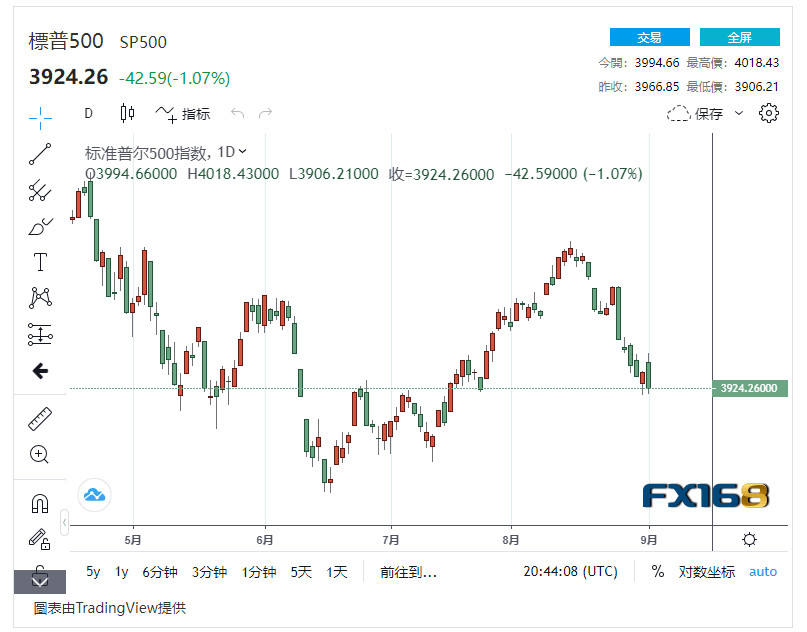Open the 指标 indicators menu
The width and height of the screenshot is (807, 632).
(183, 113)
